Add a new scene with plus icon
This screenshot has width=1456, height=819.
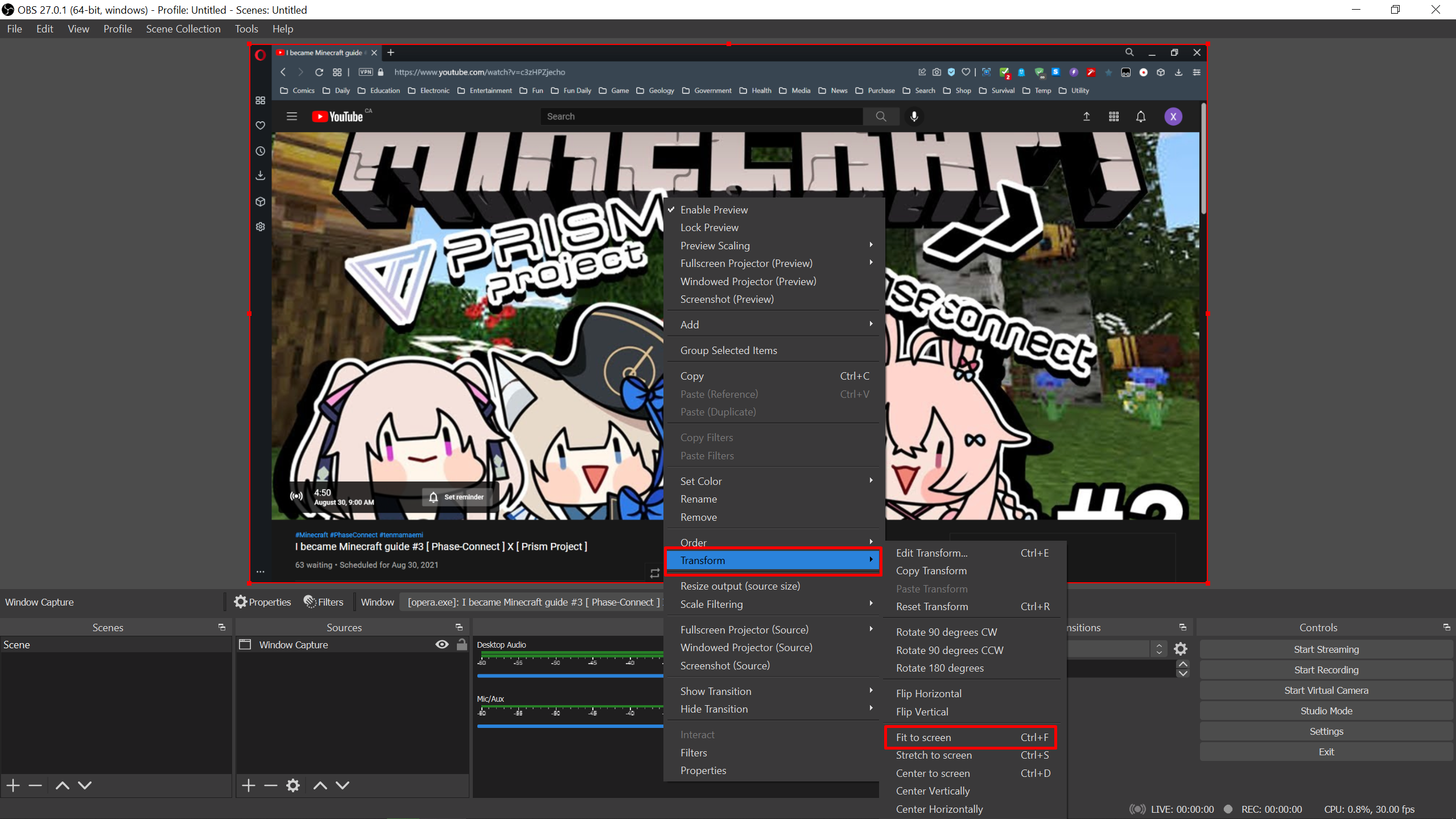pos(14,786)
